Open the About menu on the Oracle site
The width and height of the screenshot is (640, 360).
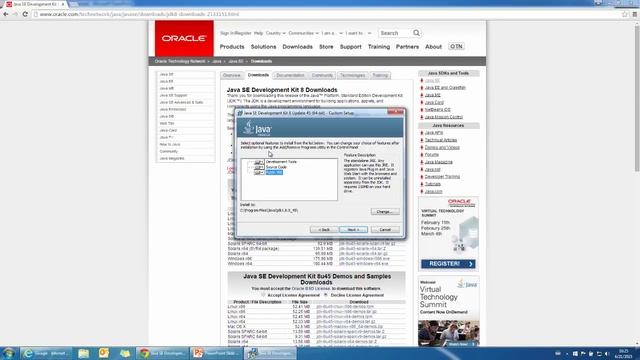point(433,47)
